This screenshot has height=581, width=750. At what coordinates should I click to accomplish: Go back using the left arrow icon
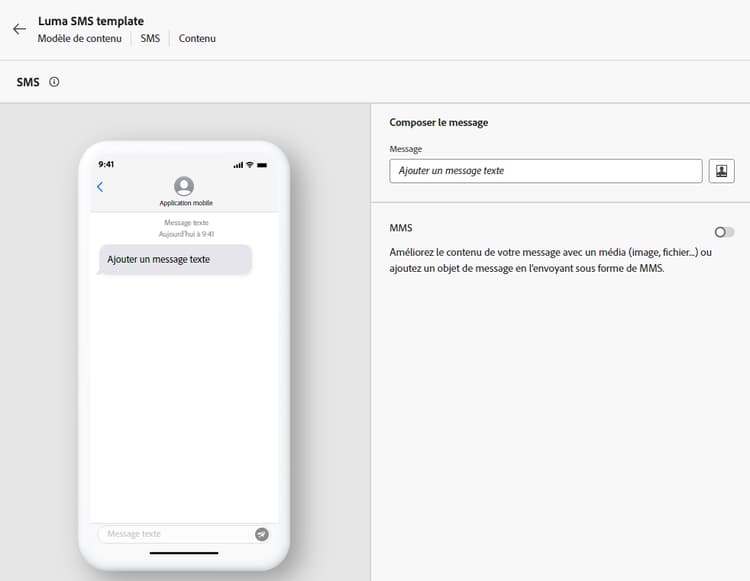click(19, 29)
